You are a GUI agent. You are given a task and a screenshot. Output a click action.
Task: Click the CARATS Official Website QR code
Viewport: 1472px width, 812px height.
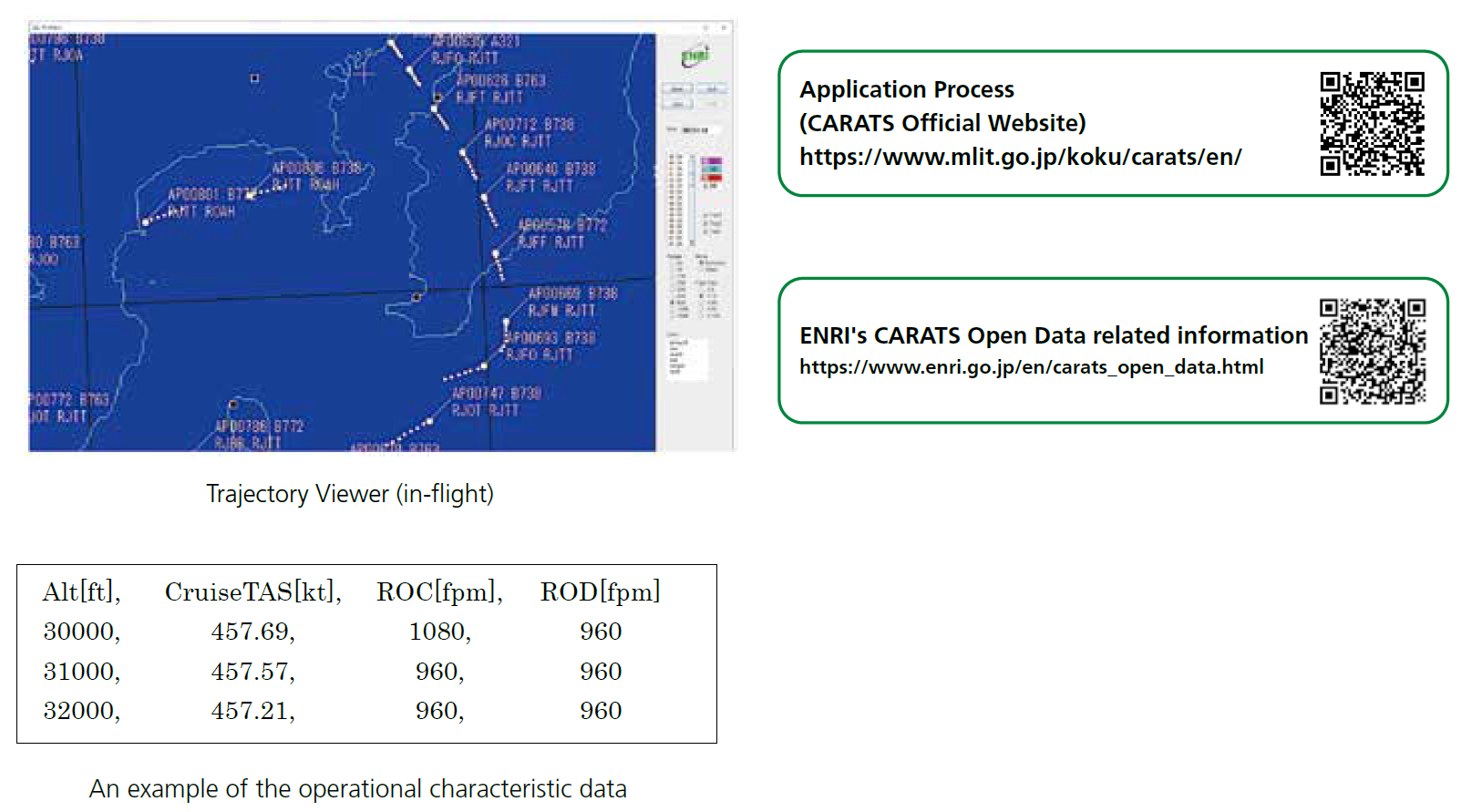tap(1372, 123)
